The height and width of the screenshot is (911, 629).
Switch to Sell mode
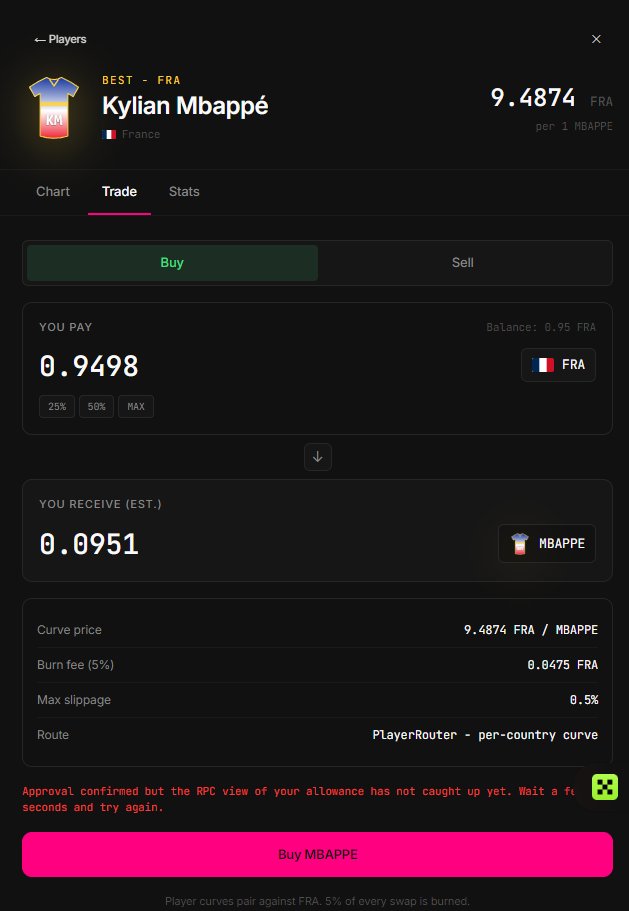[462, 263]
